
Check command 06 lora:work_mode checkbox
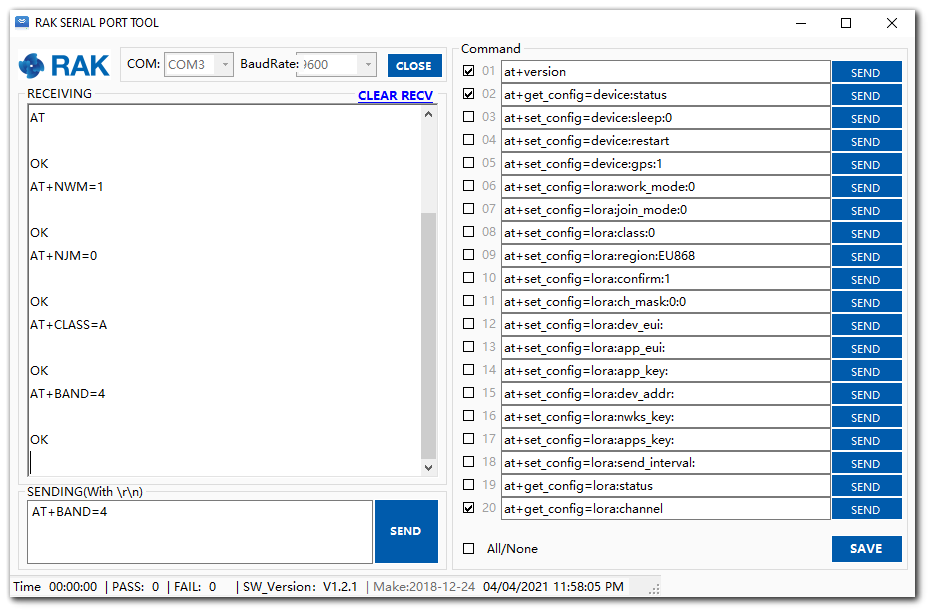[469, 186]
